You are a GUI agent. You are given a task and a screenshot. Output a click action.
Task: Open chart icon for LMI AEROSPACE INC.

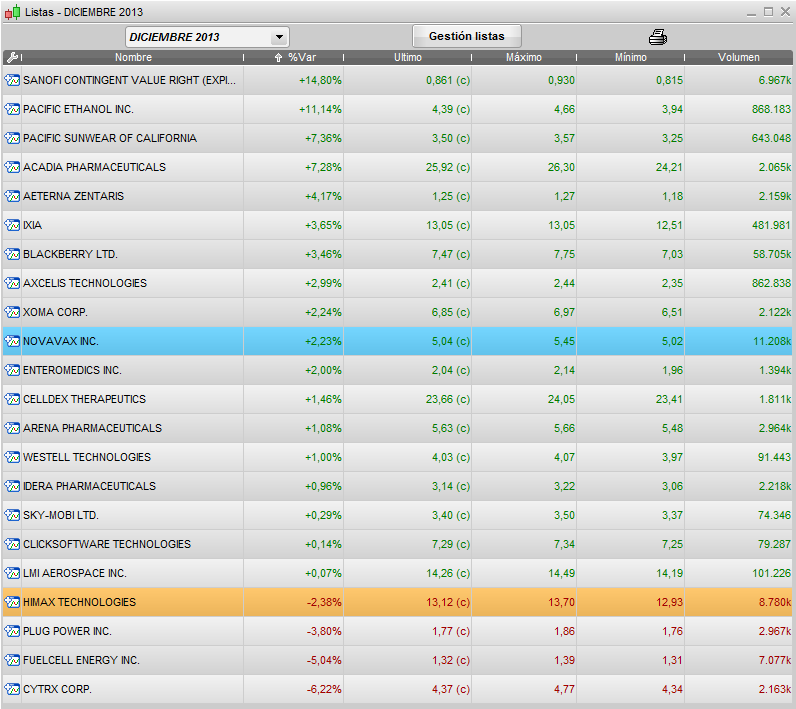click(12, 573)
